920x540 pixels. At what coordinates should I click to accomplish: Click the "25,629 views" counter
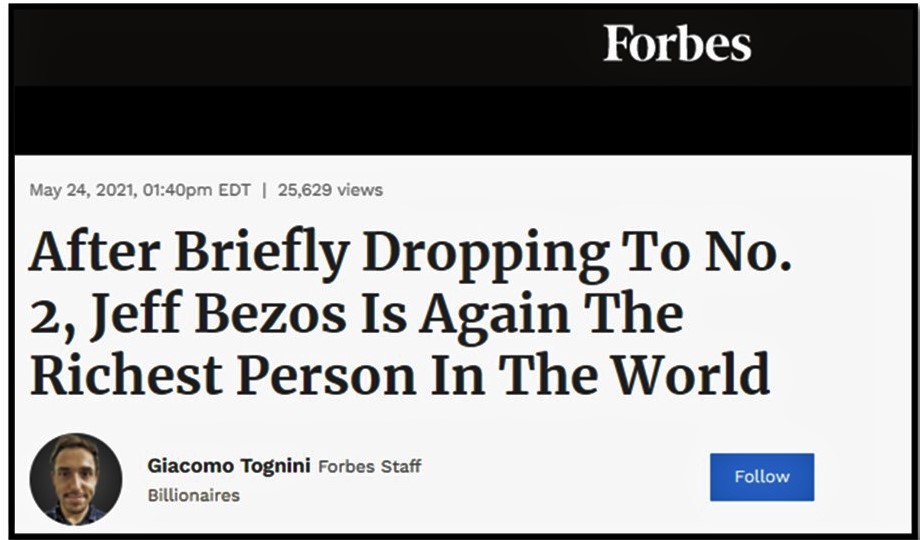click(x=330, y=190)
